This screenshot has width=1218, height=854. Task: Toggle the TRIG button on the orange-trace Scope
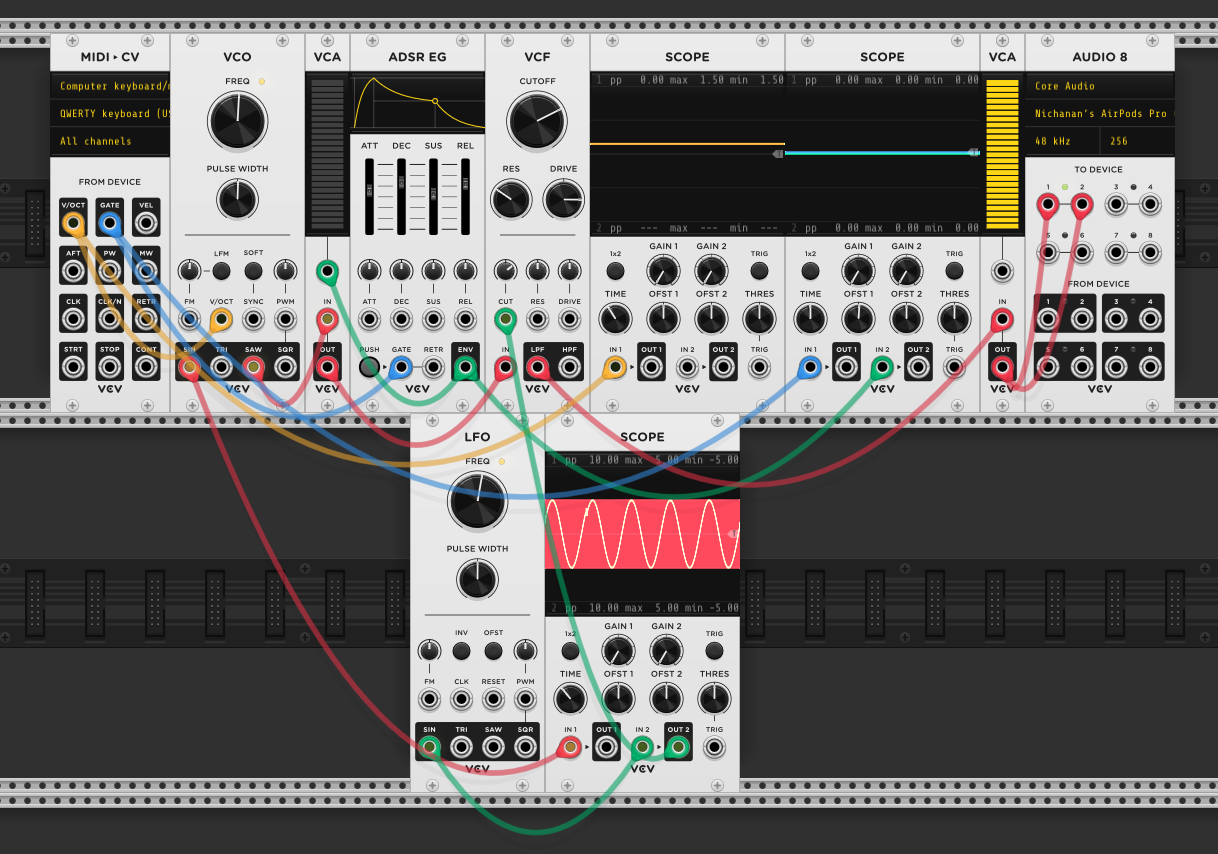(759, 270)
